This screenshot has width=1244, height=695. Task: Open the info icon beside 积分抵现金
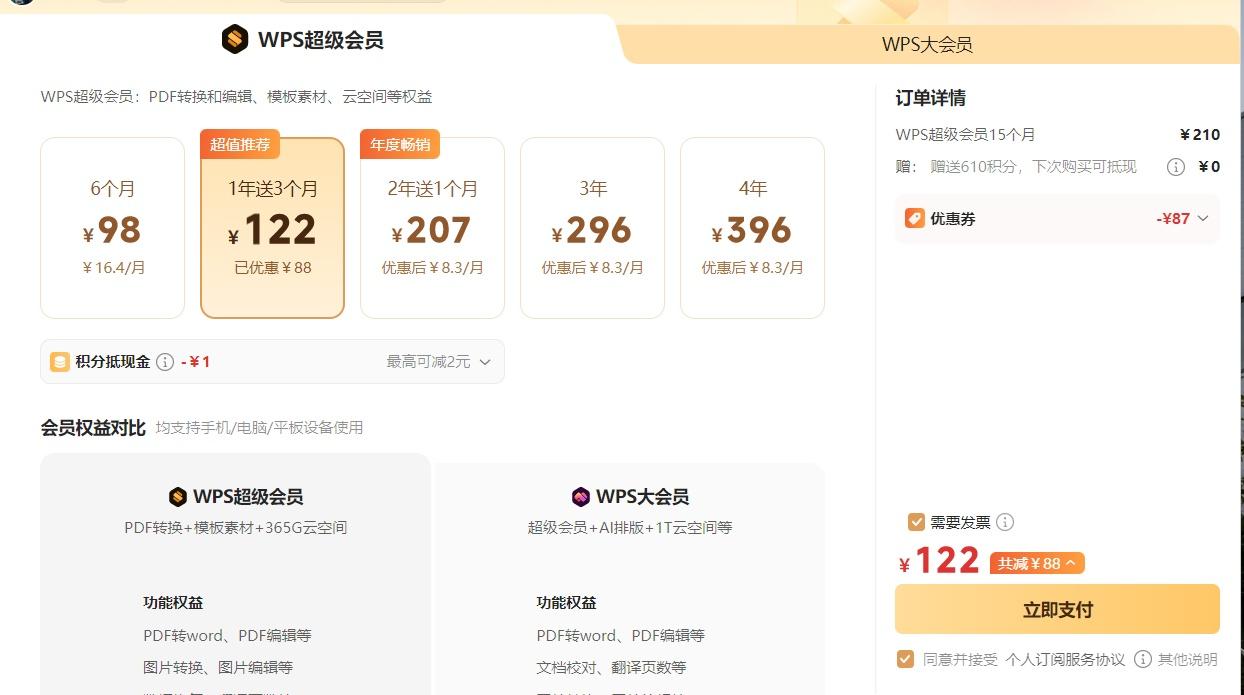(x=166, y=362)
